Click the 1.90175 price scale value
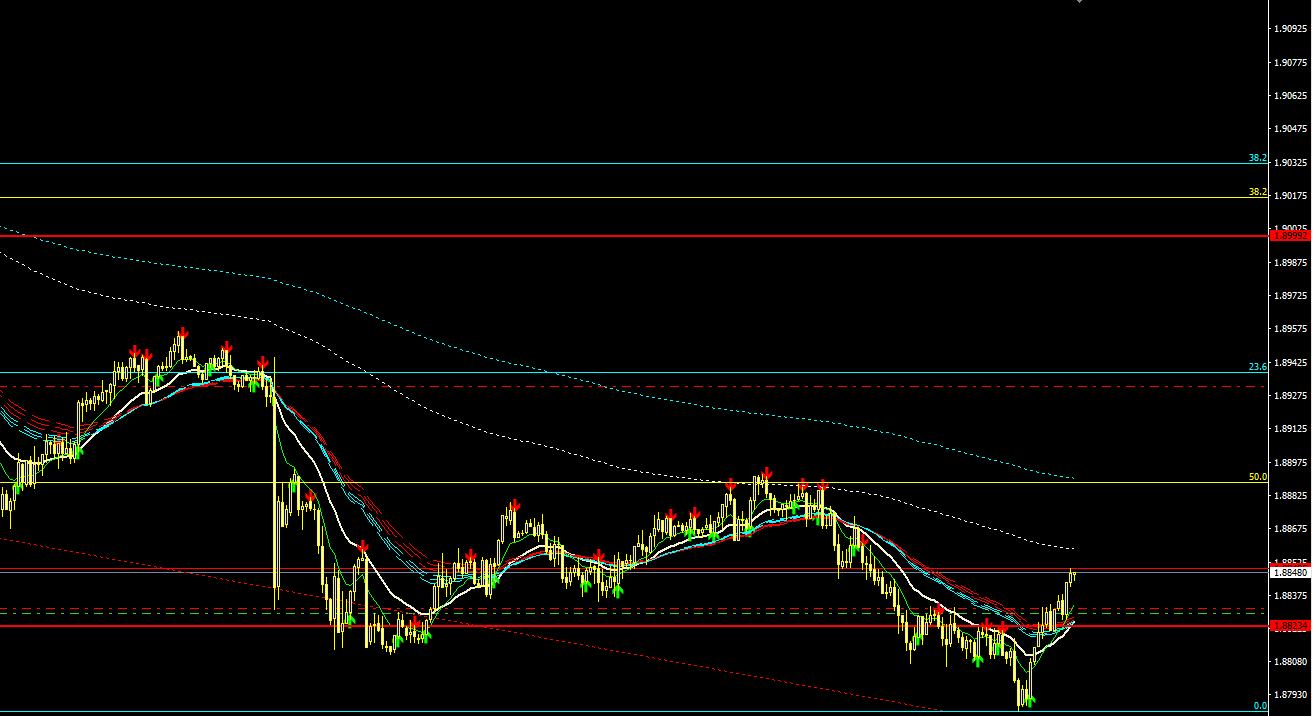 click(x=1291, y=196)
